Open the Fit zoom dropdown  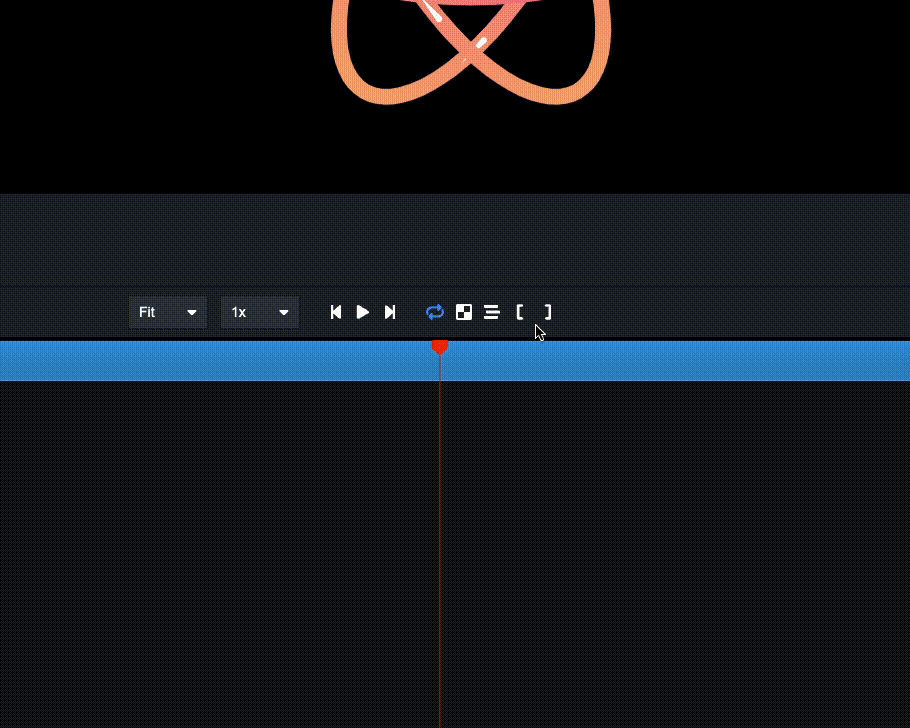coord(167,312)
